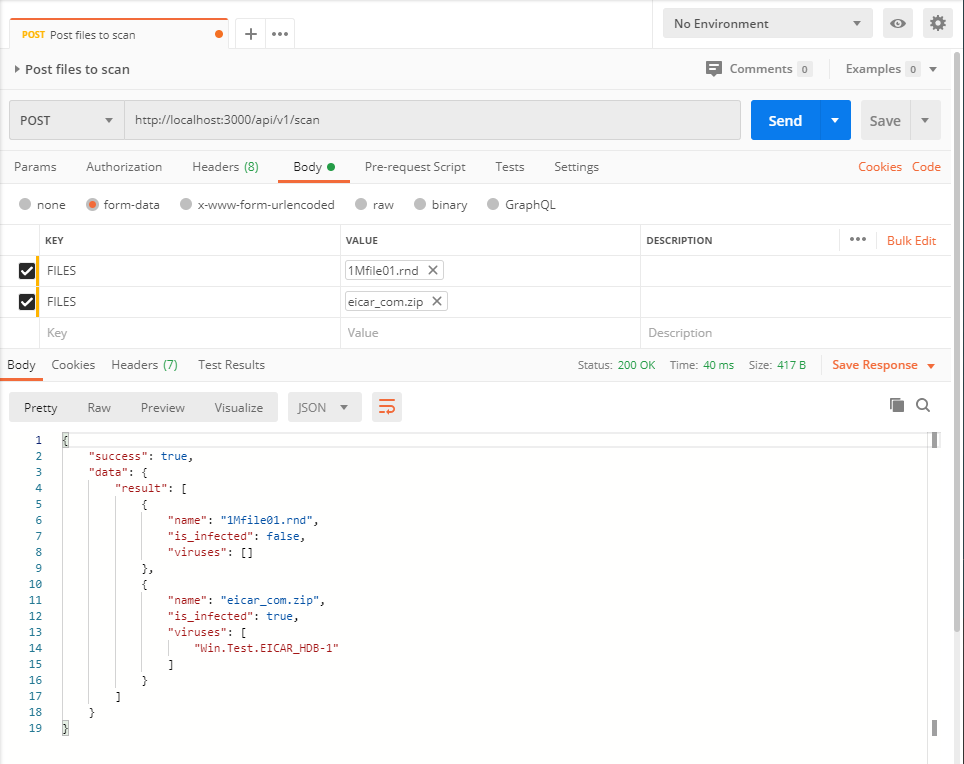The height and width of the screenshot is (764, 964).
Task: Open a new request tab with plus icon
Action: pyautogui.click(x=250, y=34)
